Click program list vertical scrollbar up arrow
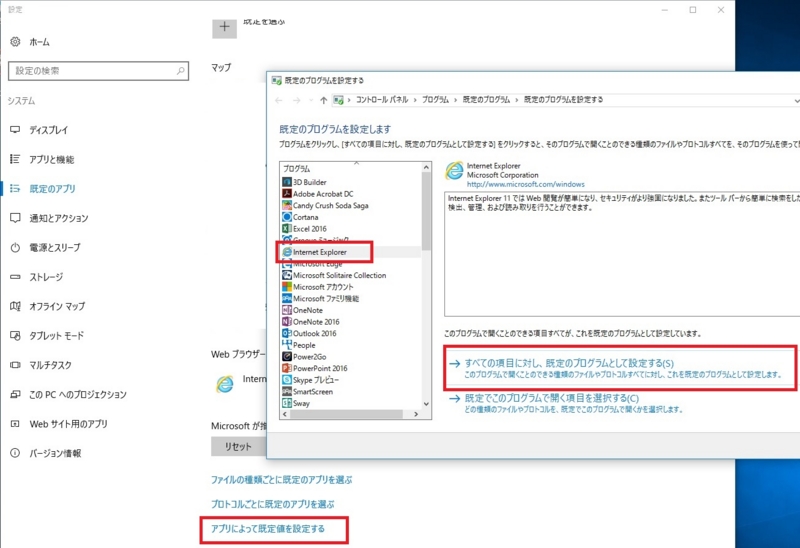 [x=426, y=167]
